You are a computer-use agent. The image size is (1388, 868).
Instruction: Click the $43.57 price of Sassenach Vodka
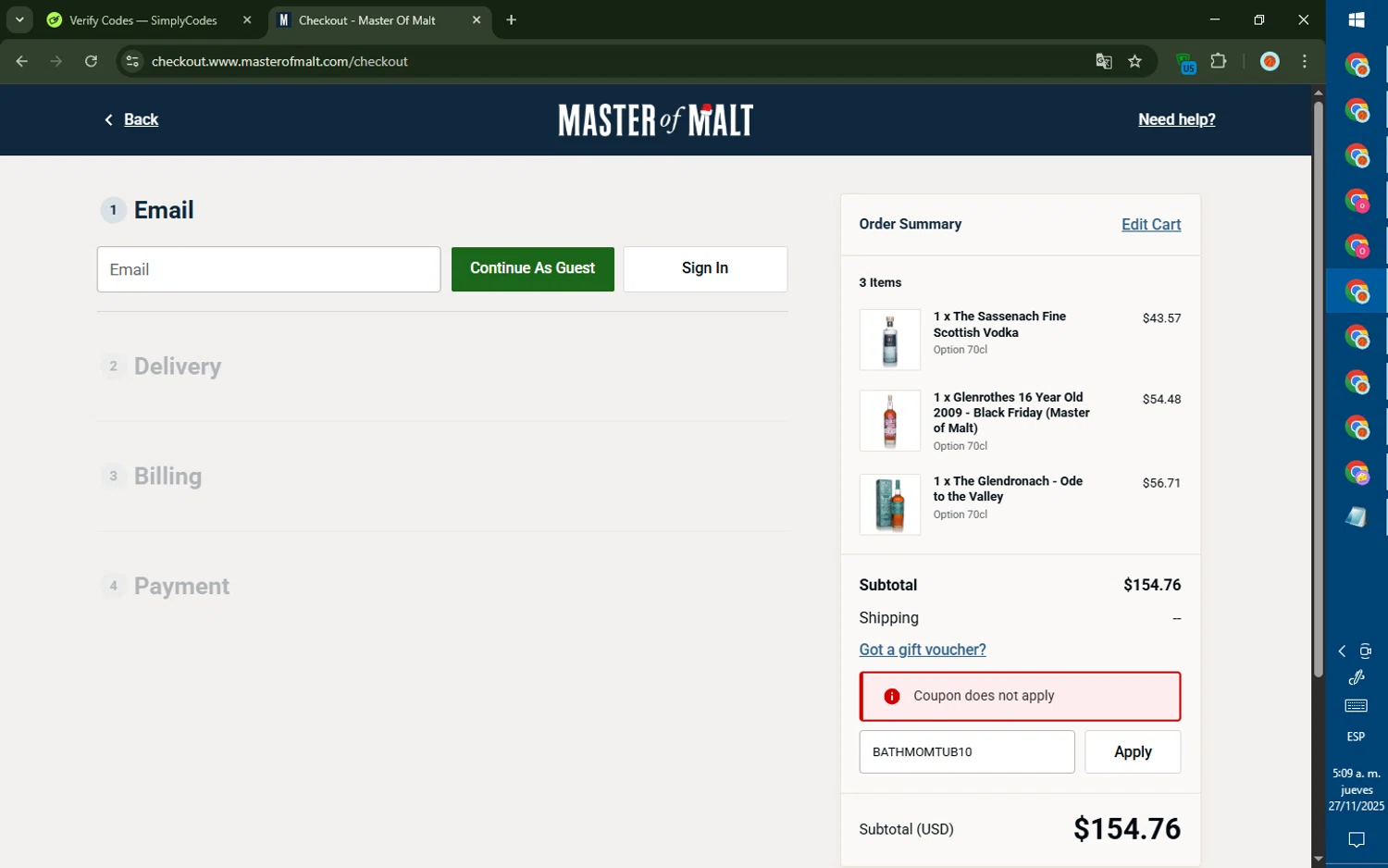[x=1161, y=318]
